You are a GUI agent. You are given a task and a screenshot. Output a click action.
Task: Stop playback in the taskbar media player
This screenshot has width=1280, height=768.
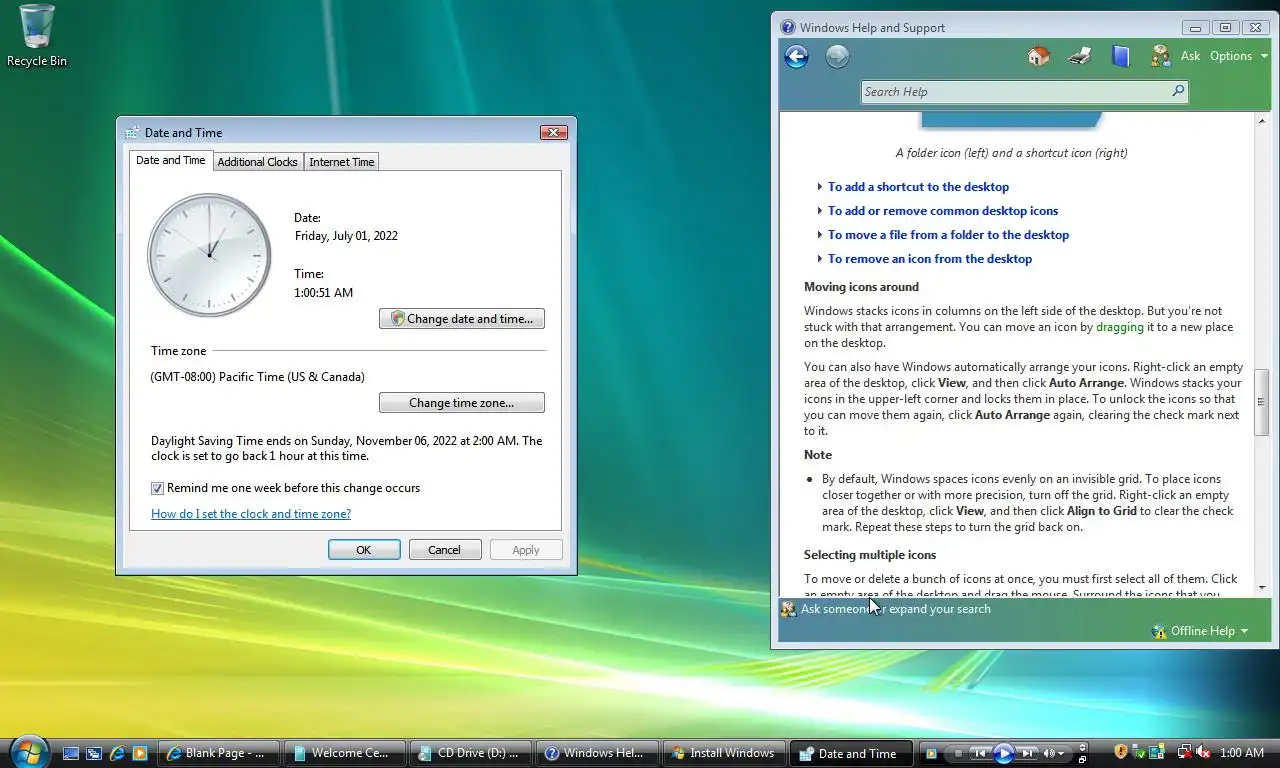click(958, 753)
